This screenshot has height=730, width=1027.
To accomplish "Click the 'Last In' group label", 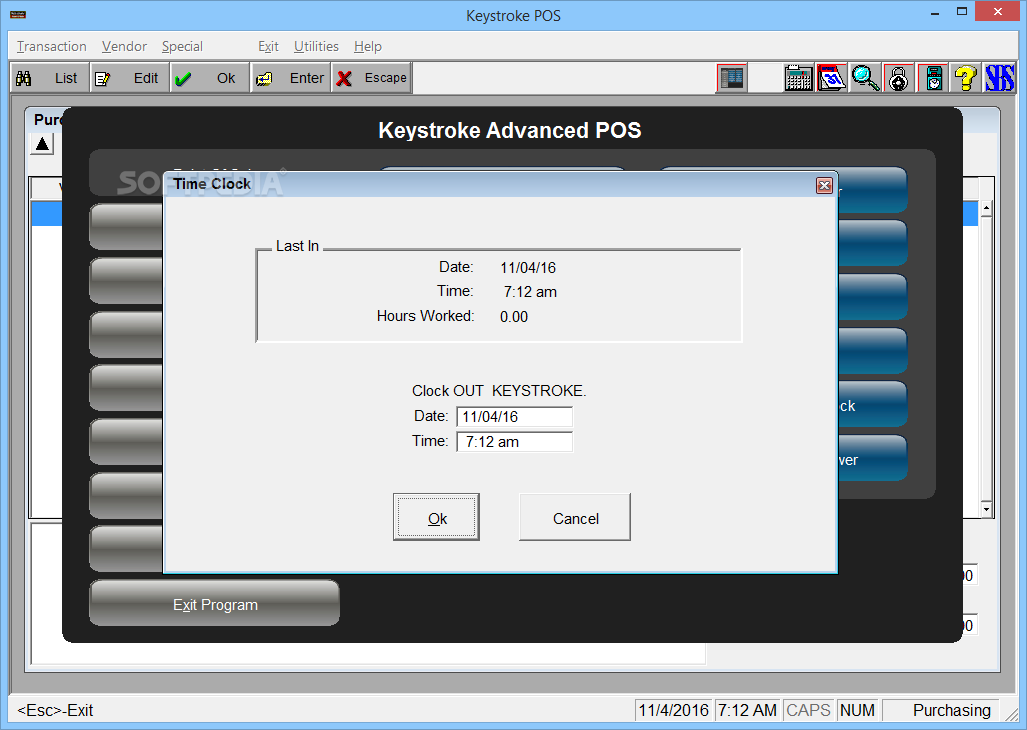I will (x=297, y=246).
